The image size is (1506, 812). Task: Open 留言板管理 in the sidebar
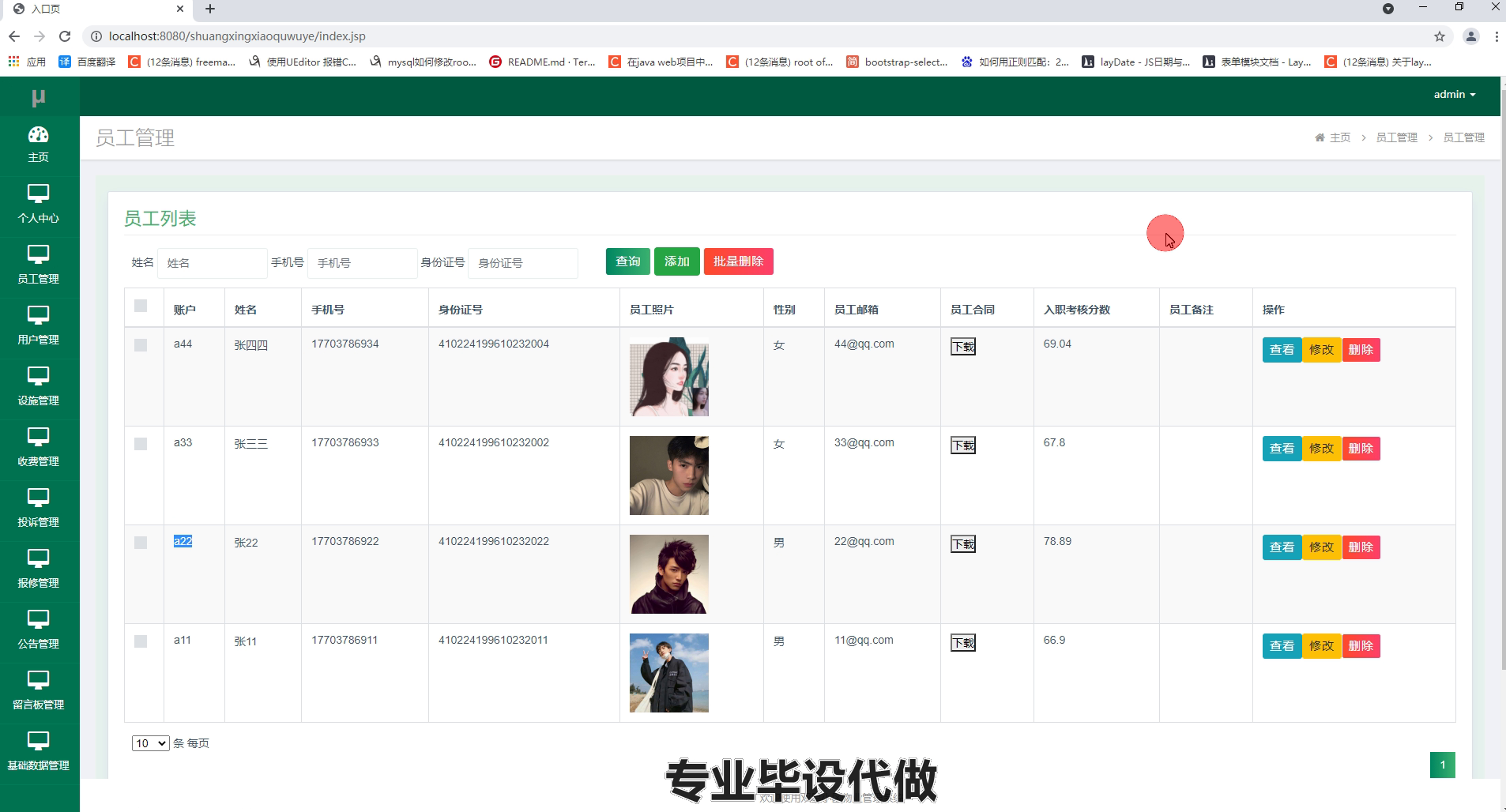38,690
